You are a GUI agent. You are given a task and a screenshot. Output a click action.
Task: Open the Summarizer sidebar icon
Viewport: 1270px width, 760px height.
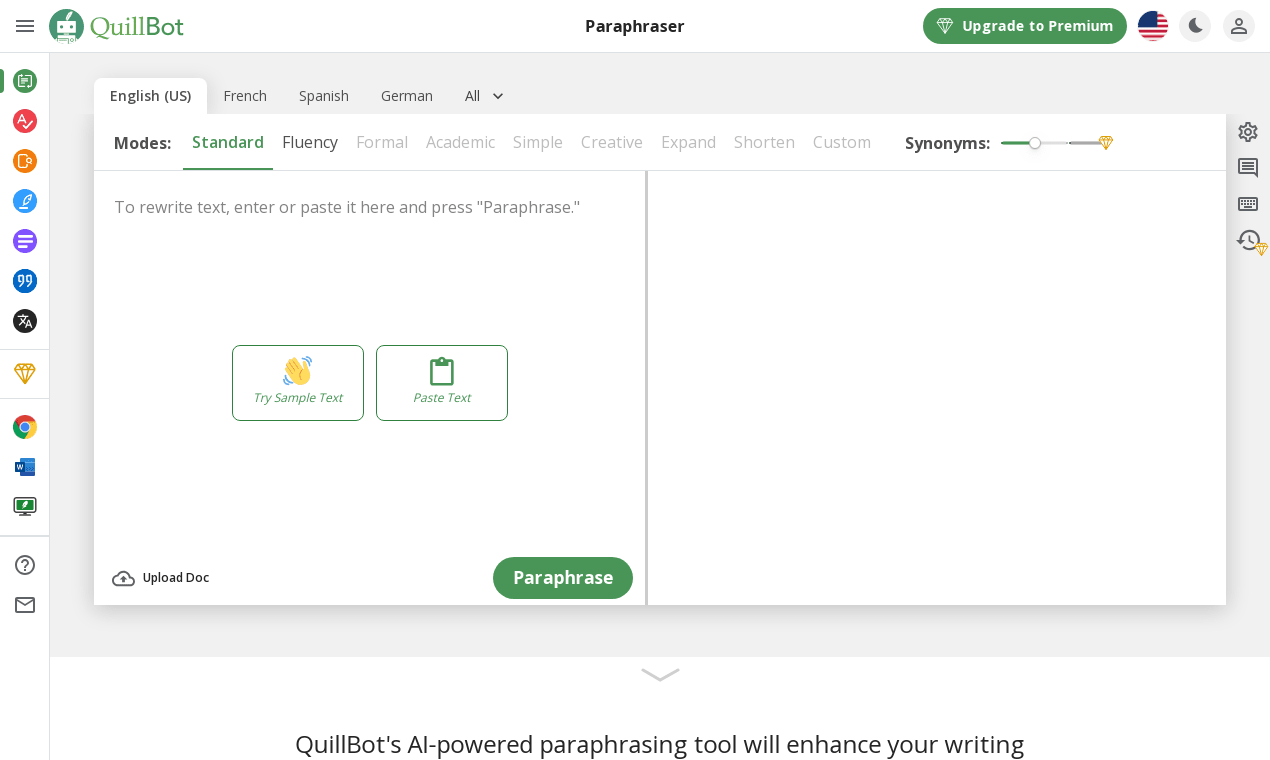tap(25, 241)
